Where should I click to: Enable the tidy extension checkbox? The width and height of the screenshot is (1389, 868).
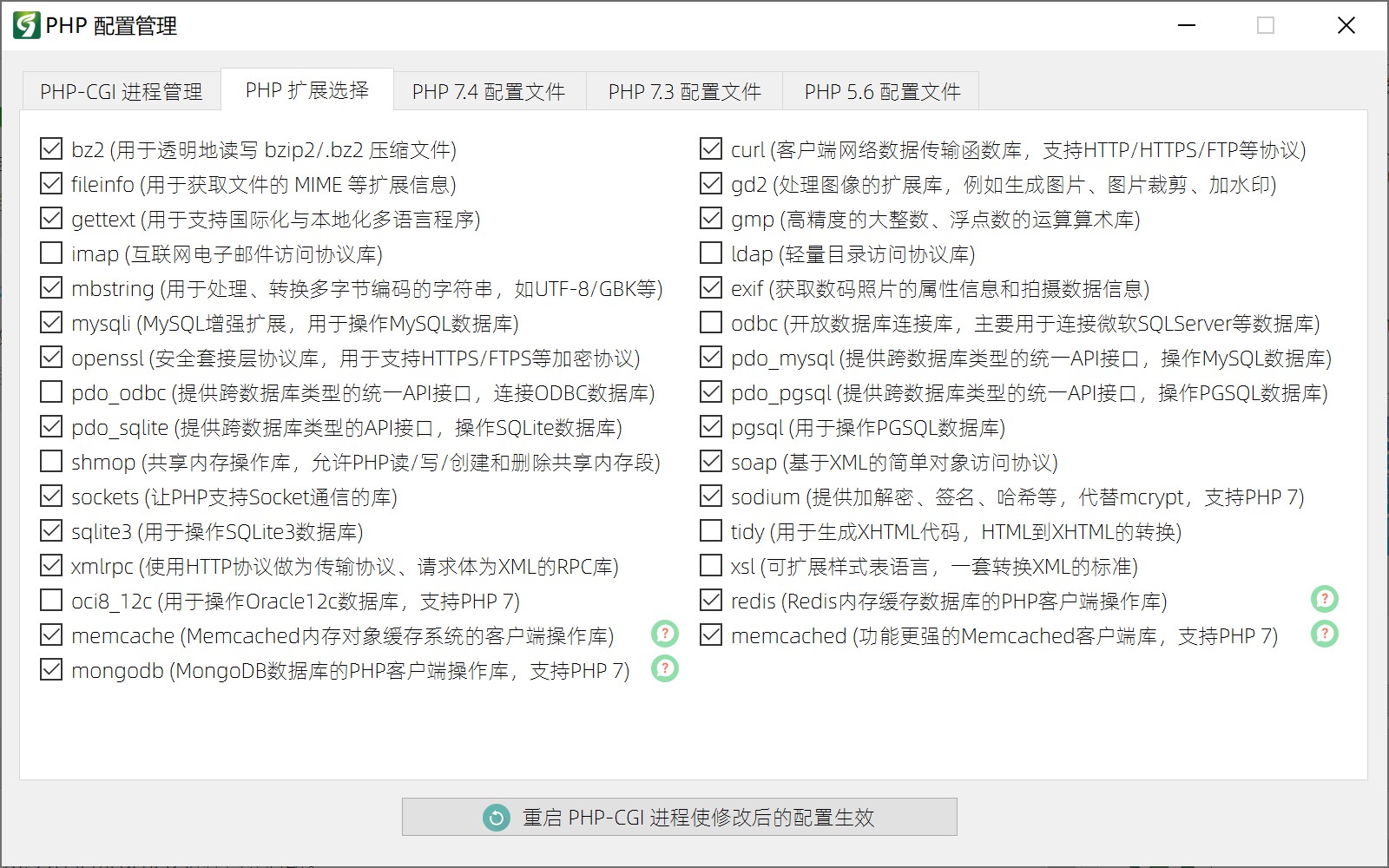[x=711, y=531]
